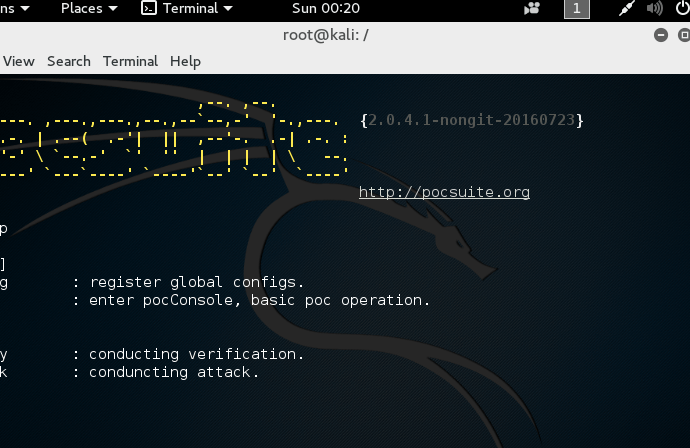Open the Places menu in top bar

(x=89, y=8)
